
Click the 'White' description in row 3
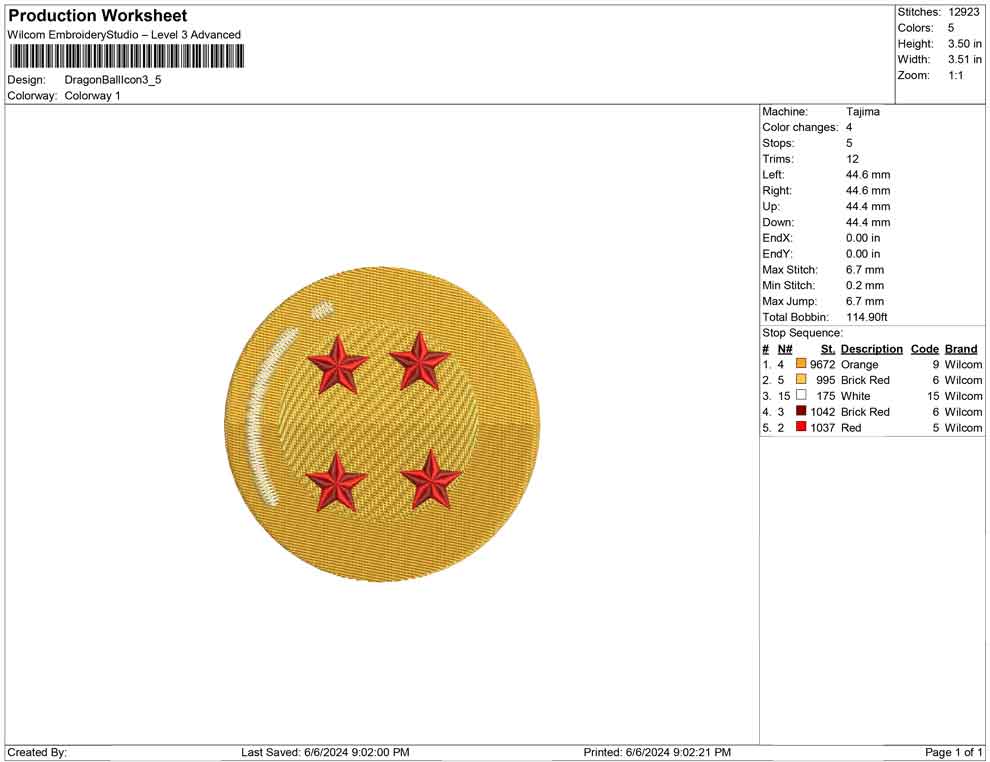[x=856, y=396]
